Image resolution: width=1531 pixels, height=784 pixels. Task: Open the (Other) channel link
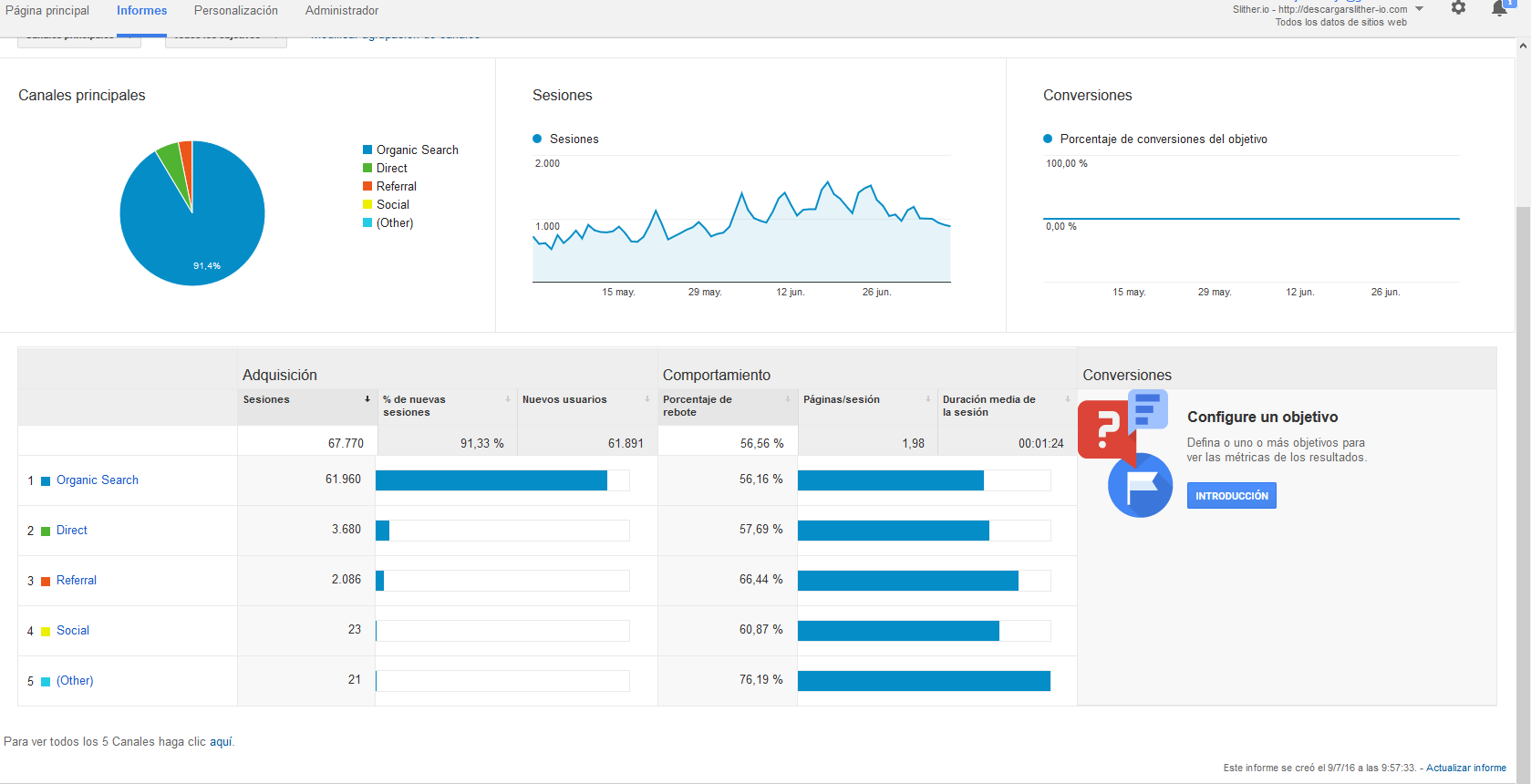pyautogui.click(x=75, y=680)
